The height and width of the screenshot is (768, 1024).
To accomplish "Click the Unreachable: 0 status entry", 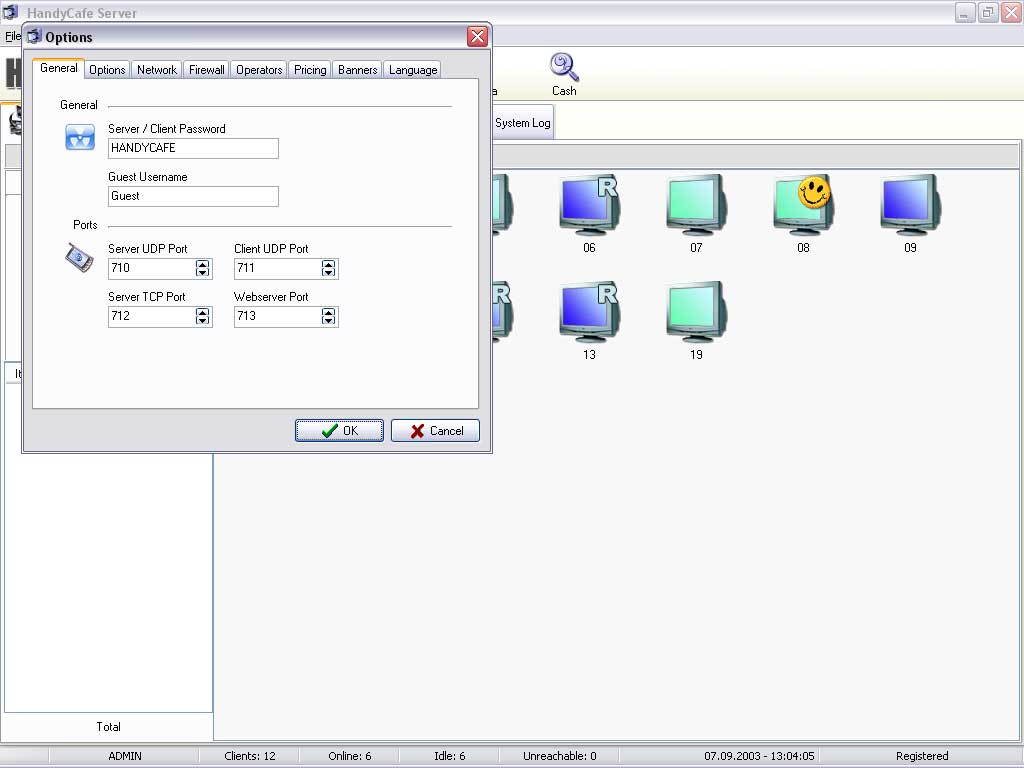I will tap(560, 756).
